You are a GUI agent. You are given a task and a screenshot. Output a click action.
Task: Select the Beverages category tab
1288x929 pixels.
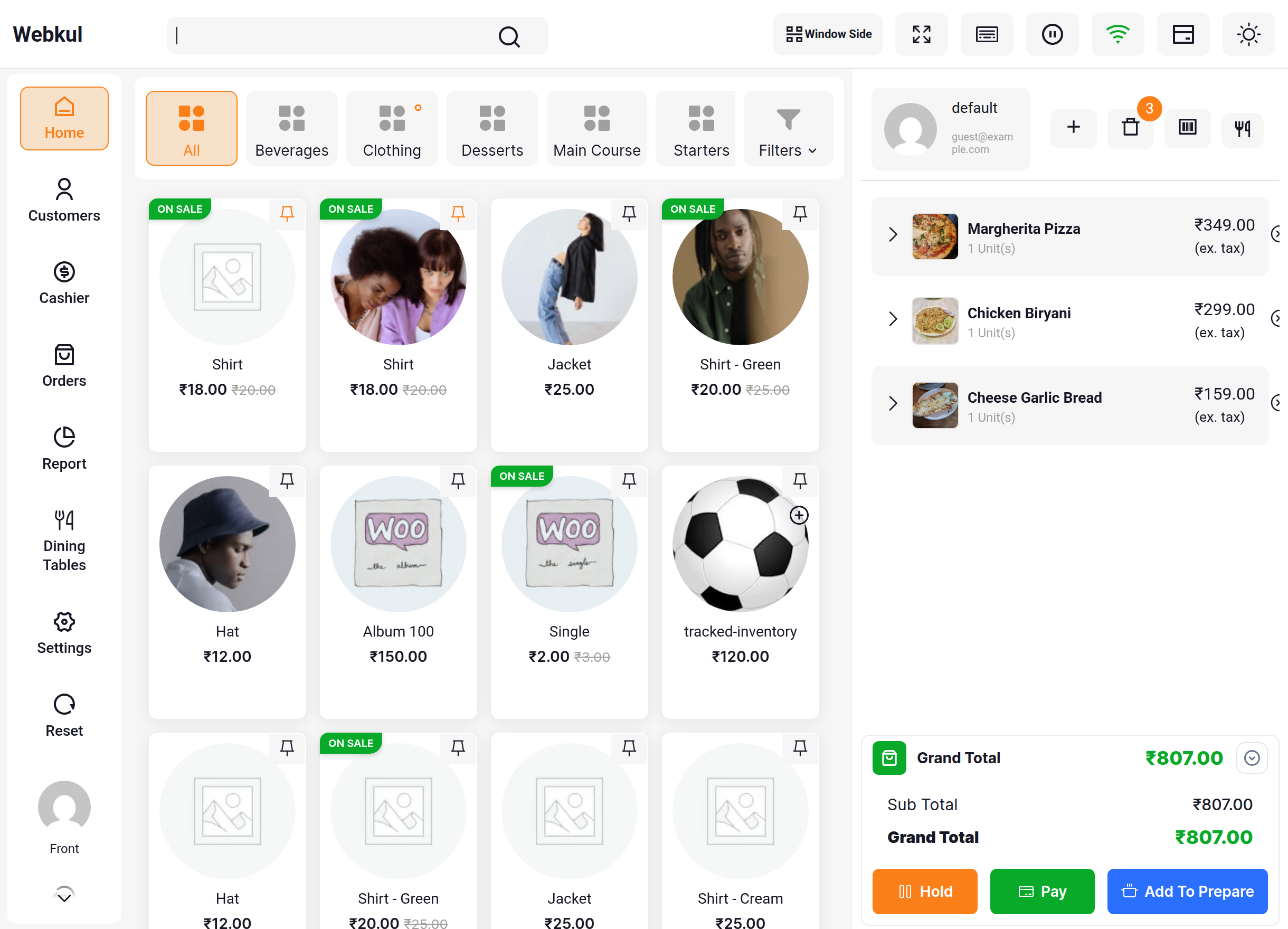click(x=291, y=128)
